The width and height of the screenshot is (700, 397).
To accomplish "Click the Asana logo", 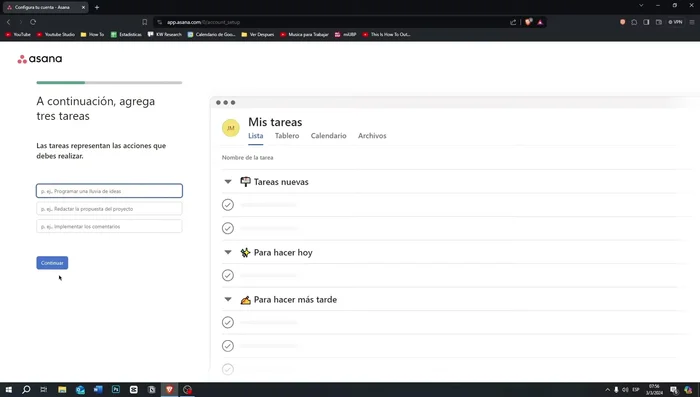I will pyautogui.click(x=40, y=59).
